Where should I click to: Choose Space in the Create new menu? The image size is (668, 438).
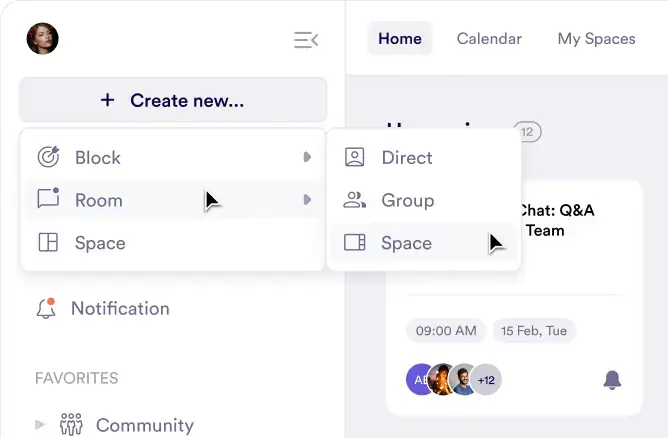click(99, 243)
